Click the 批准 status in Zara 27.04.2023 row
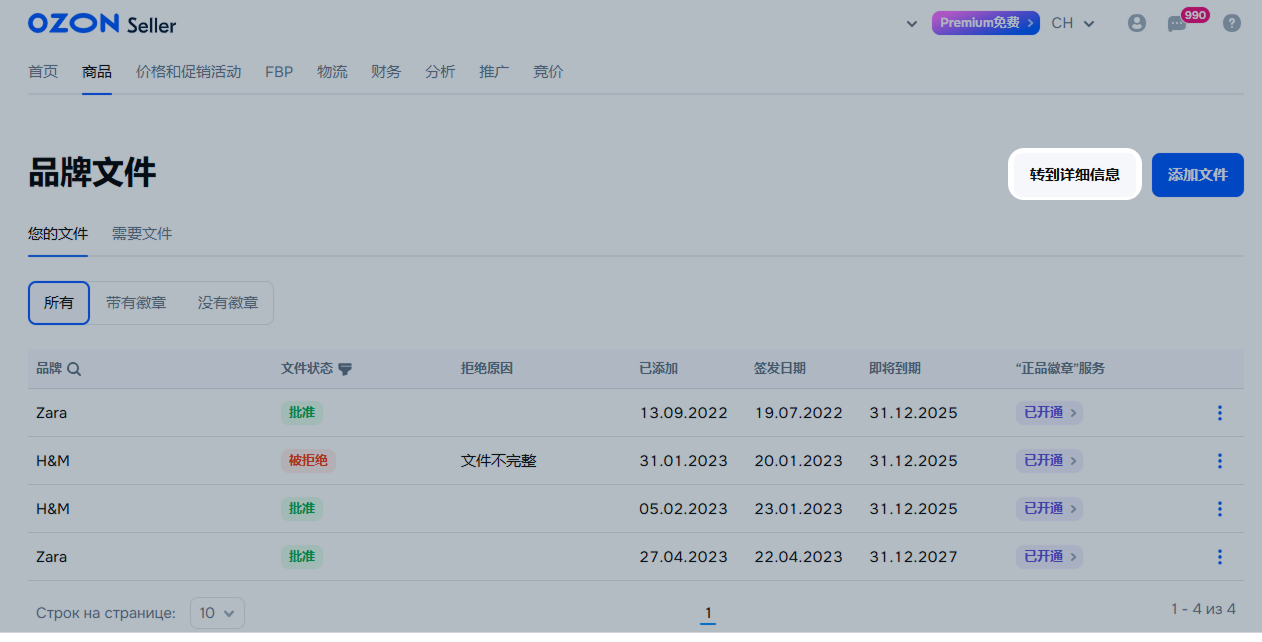The width and height of the screenshot is (1262, 642). click(x=302, y=557)
